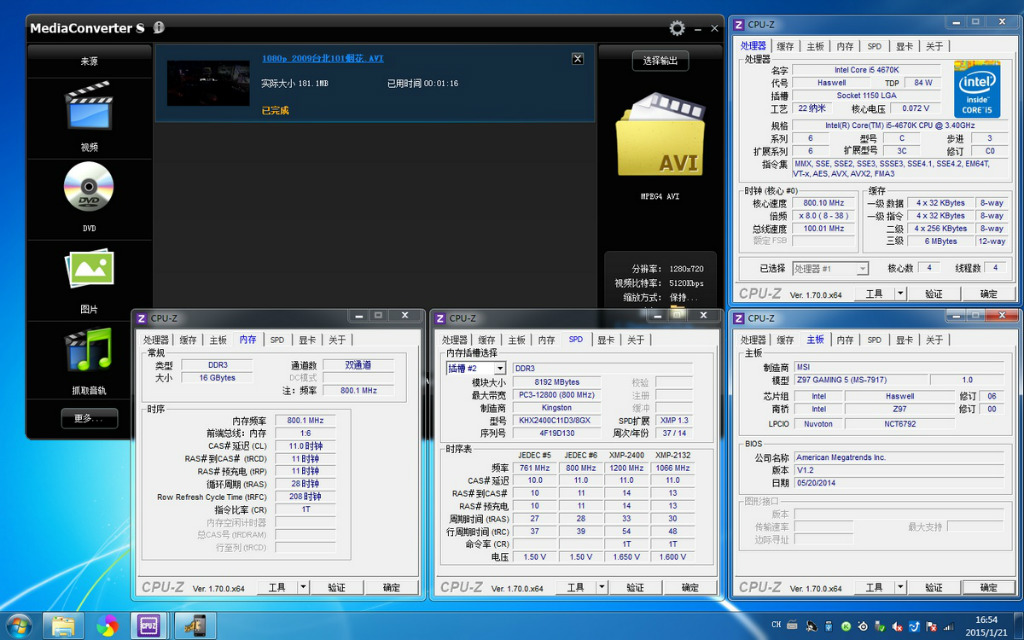Open File Explorer from the taskbar
The width and height of the screenshot is (1024, 640).
(63, 626)
